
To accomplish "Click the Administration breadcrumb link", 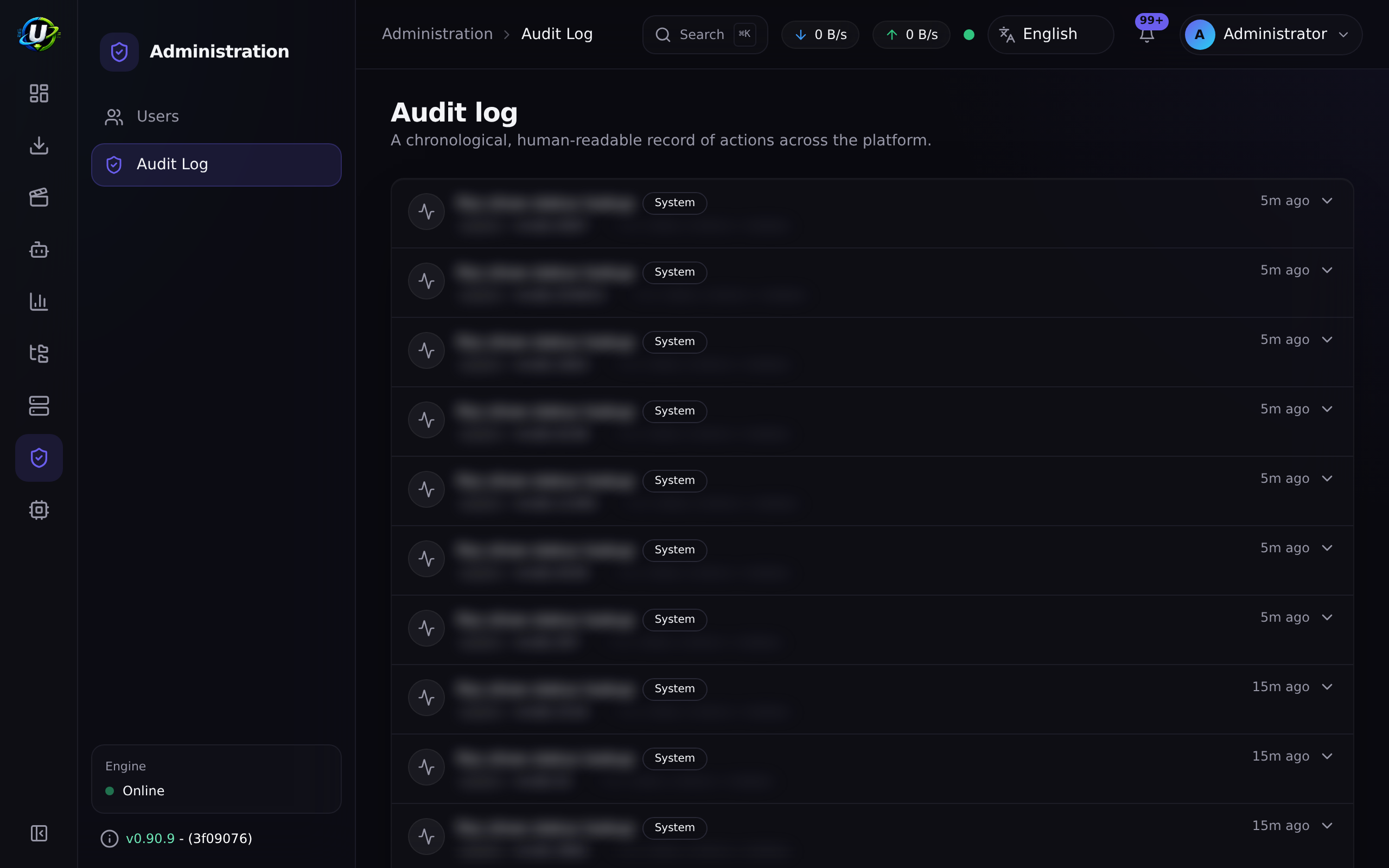I will [437, 34].
